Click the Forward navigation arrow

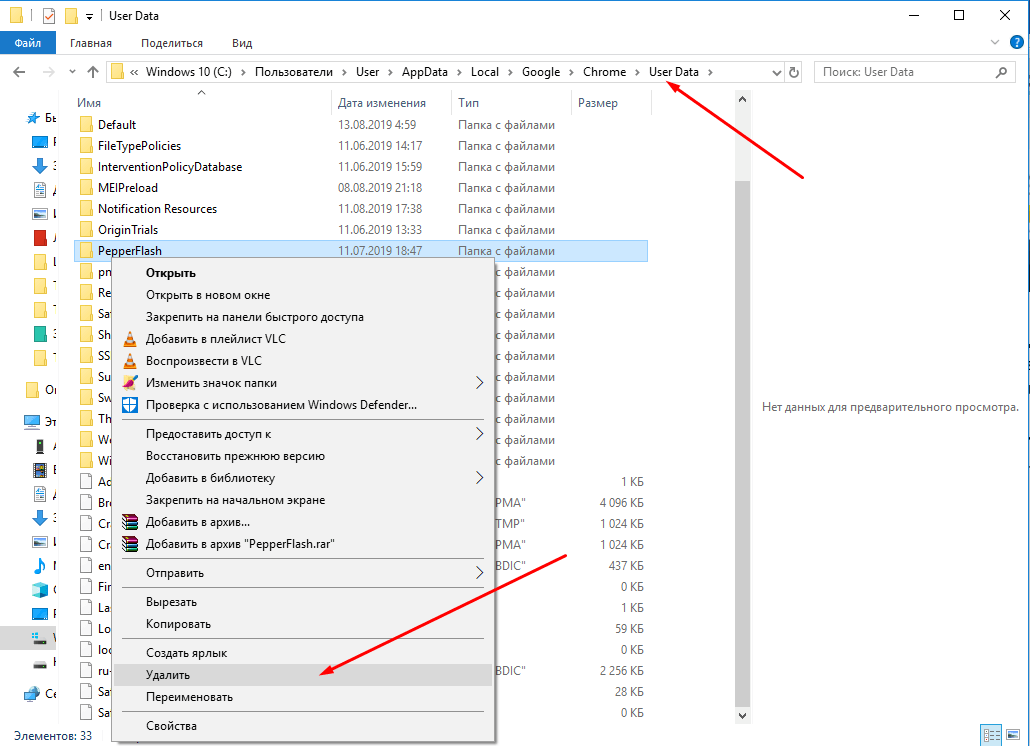49,72
